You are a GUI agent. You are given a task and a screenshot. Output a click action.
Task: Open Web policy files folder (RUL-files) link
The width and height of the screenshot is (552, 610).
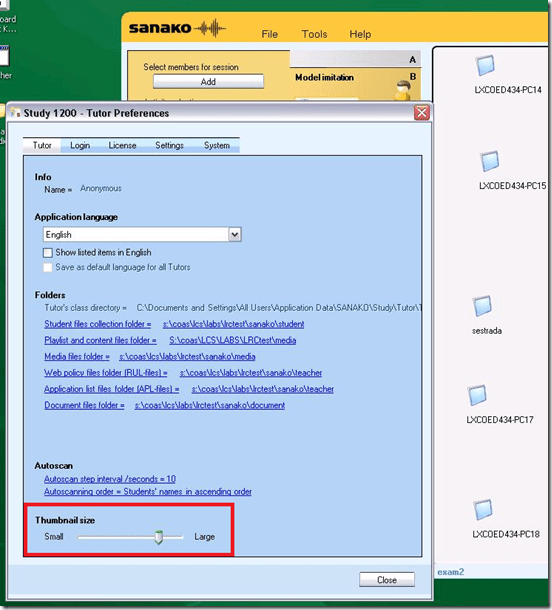(106, 373)
